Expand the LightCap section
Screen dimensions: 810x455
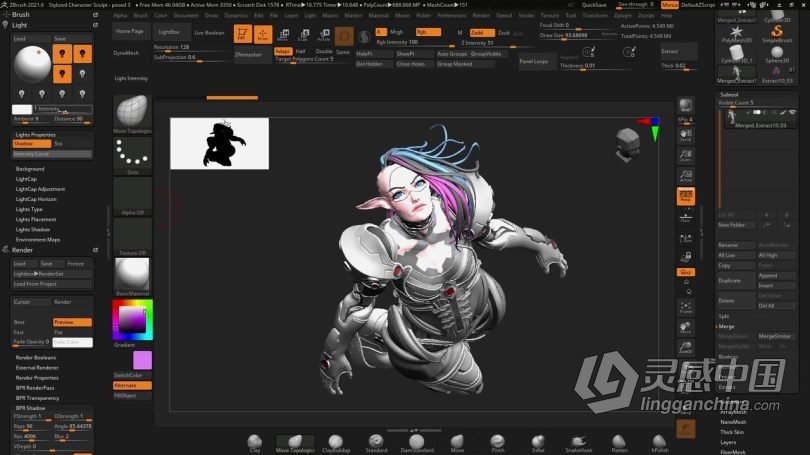(x=26, y=179)
